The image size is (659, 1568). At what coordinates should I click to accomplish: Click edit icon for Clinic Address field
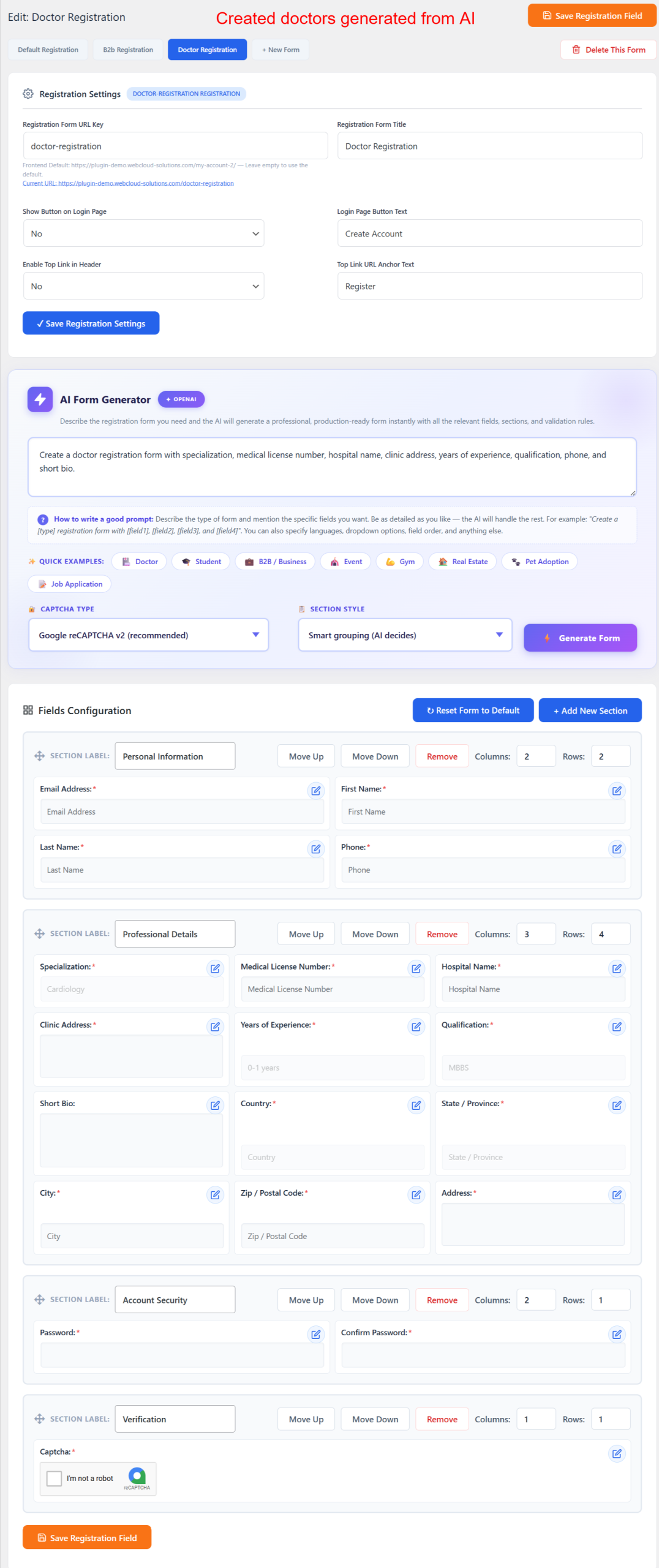(x=215, y=1027)
